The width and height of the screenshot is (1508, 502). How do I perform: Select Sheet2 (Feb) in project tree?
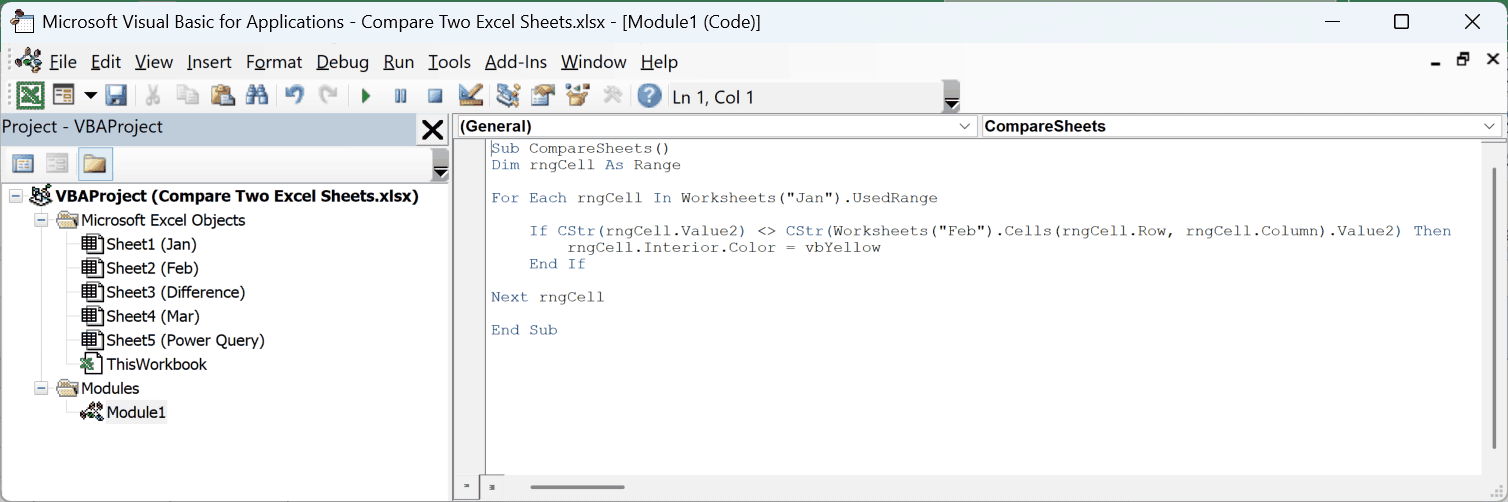click(152, 268)
